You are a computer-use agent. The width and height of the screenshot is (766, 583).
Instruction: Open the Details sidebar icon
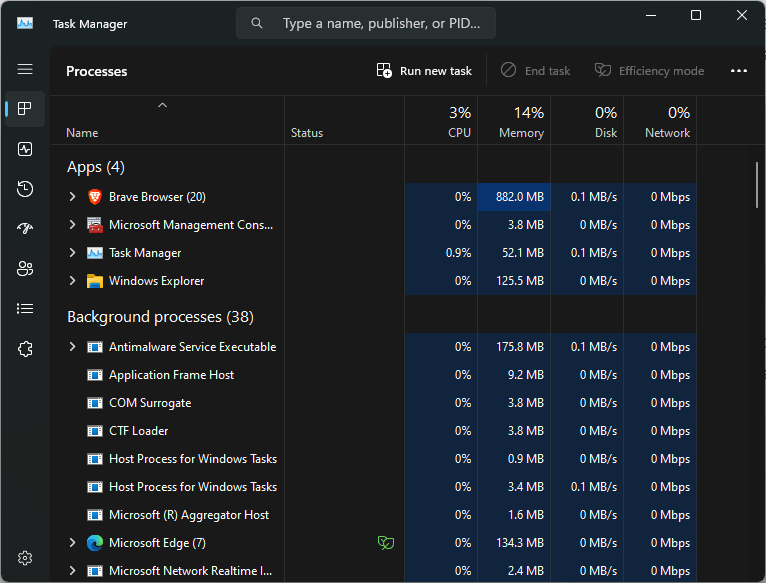click(25, 308)
